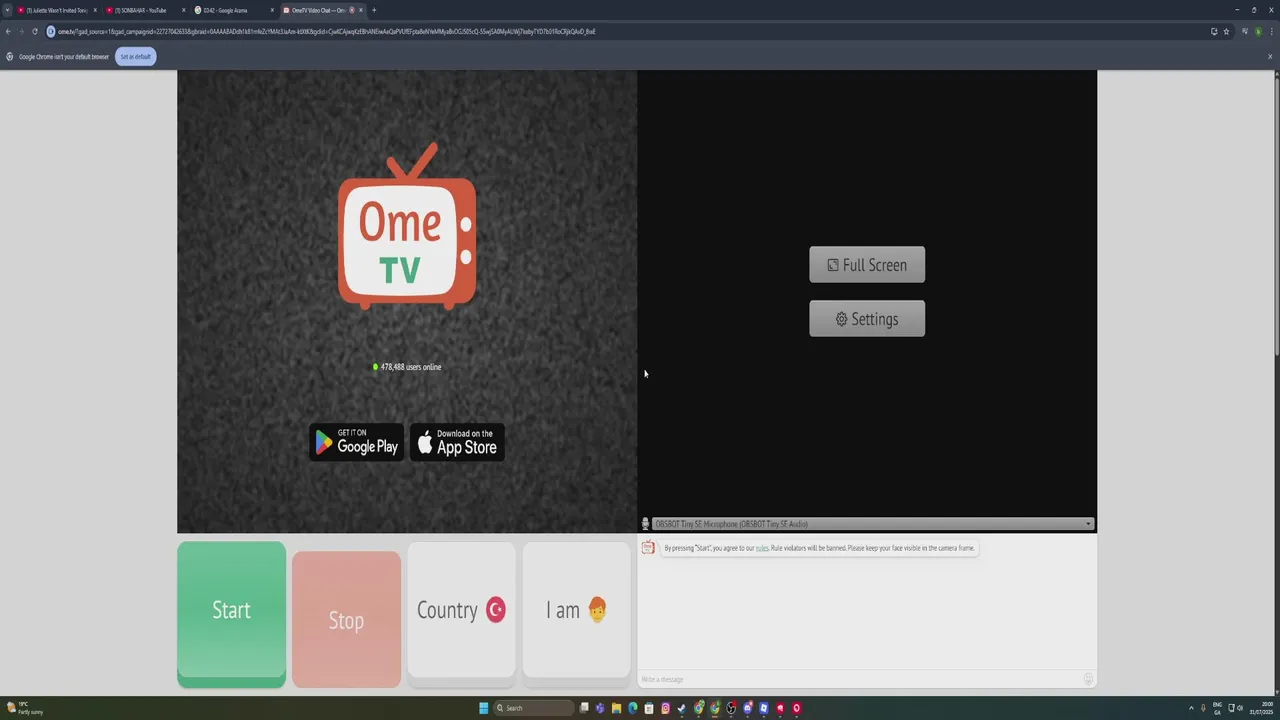This screenshot has height=720, width=1280.
Task: Click the OmeTV television logo
Action: point(407,225)
